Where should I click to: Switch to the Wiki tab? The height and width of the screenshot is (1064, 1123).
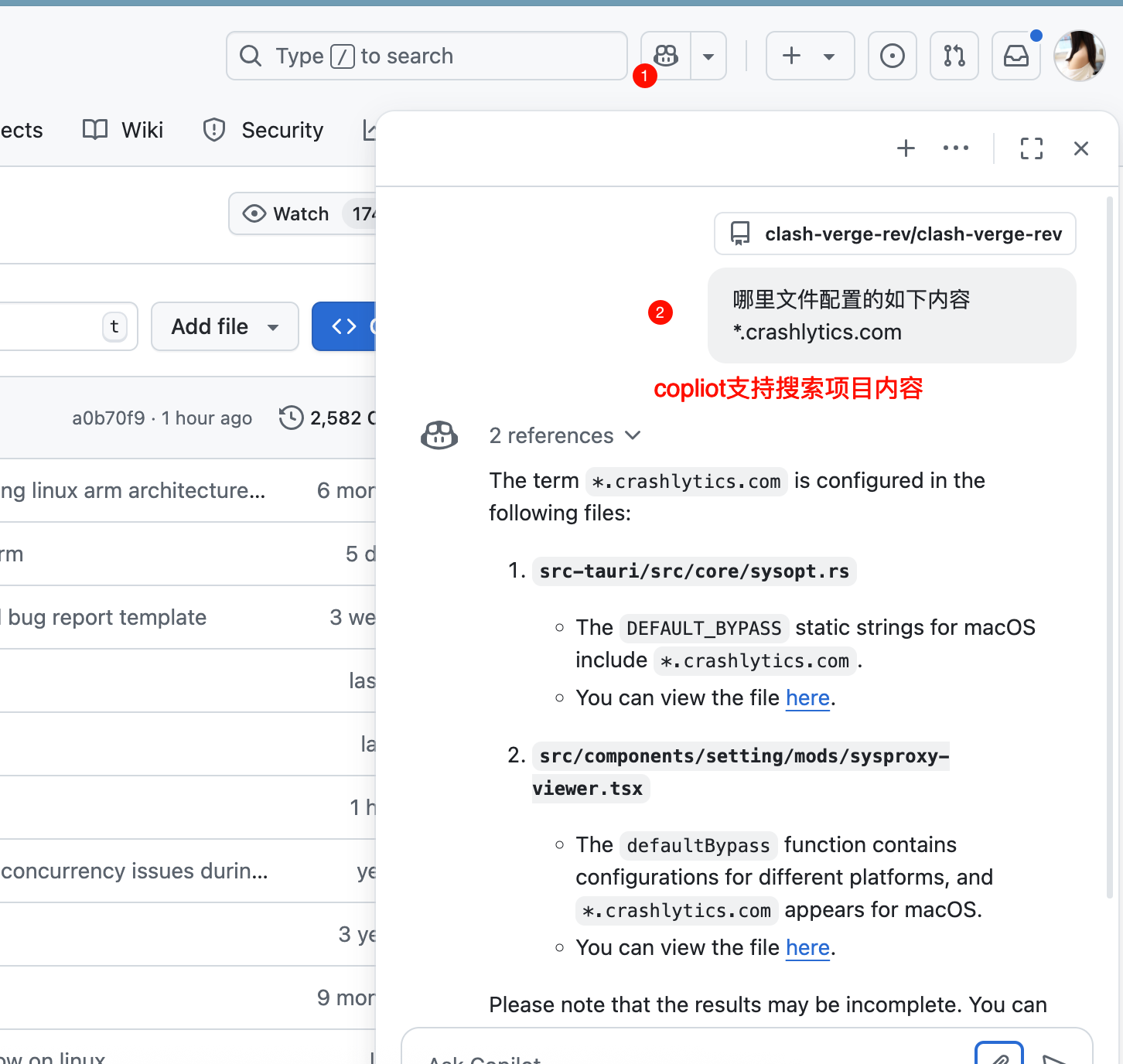coord(124,130)
